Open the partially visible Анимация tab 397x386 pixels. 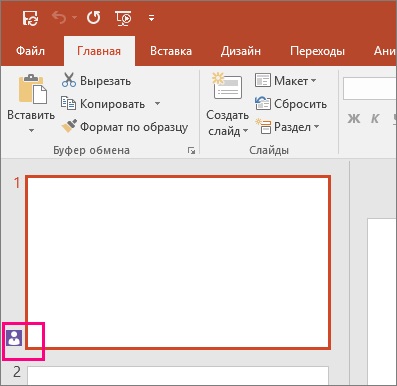point(385,51)
